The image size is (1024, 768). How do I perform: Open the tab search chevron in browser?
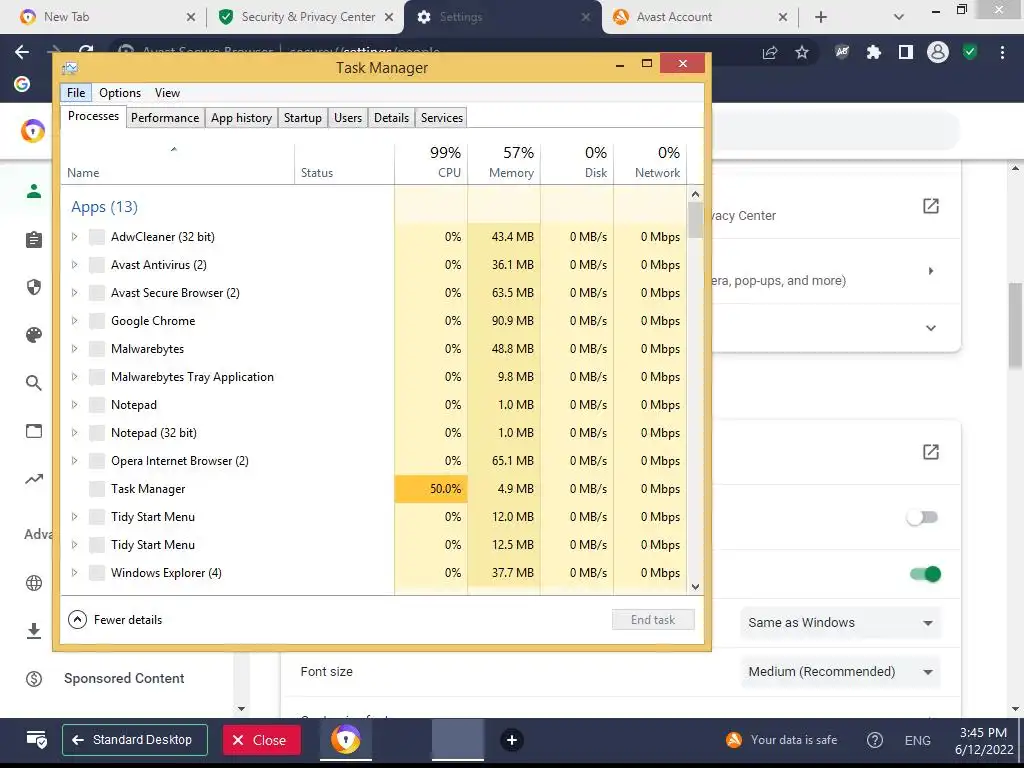point(899,17)
